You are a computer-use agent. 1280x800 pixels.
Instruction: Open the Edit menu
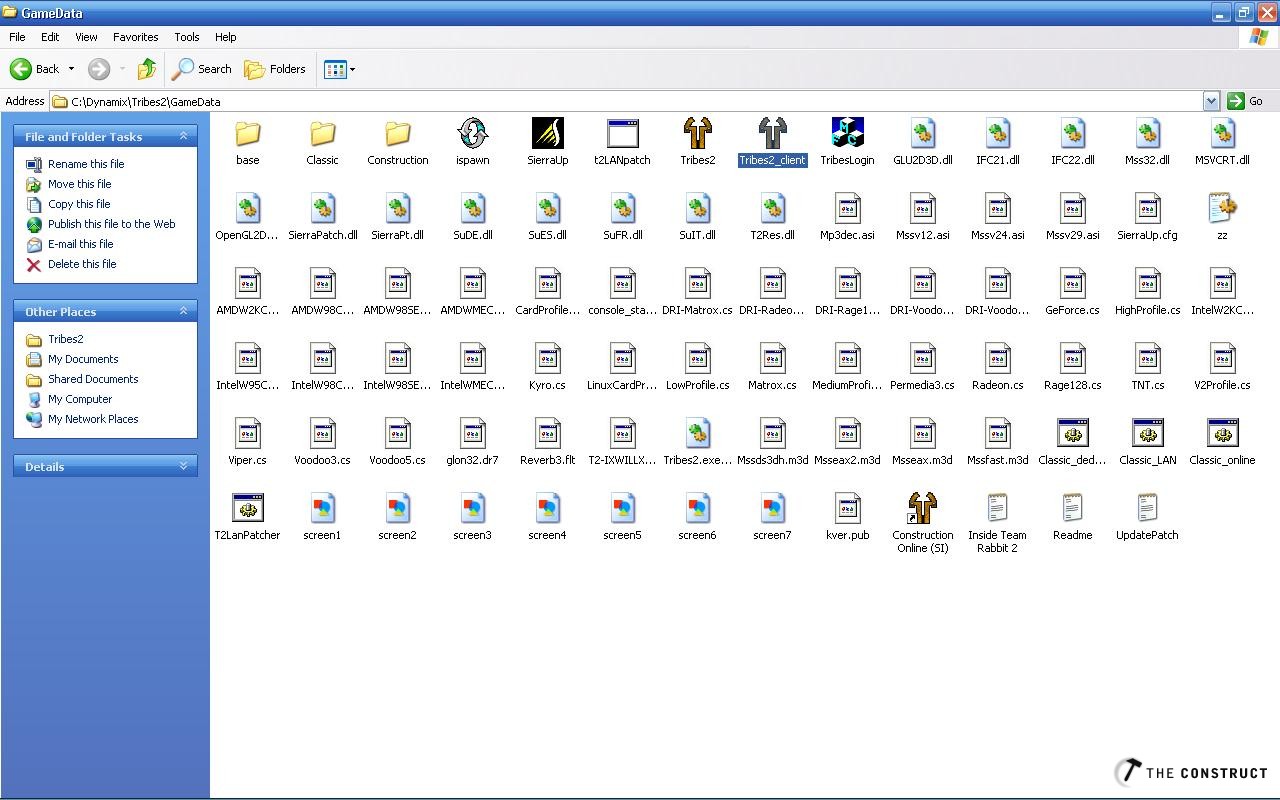[50, 37]
